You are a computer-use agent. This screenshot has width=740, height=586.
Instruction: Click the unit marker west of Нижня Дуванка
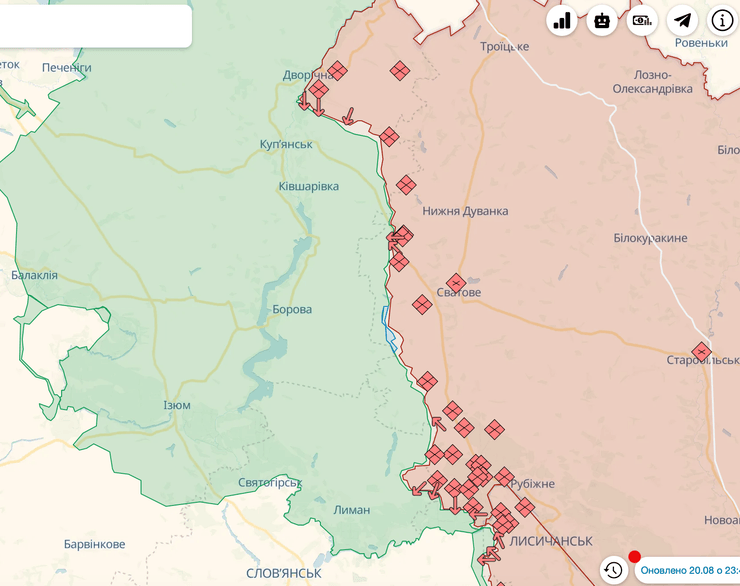tap(406, 185)
